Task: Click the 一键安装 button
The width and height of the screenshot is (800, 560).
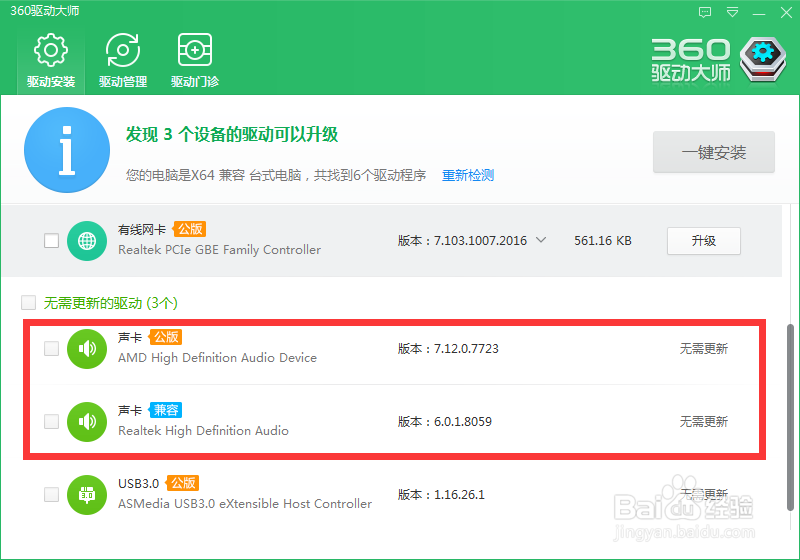Action: coord(714,152)
